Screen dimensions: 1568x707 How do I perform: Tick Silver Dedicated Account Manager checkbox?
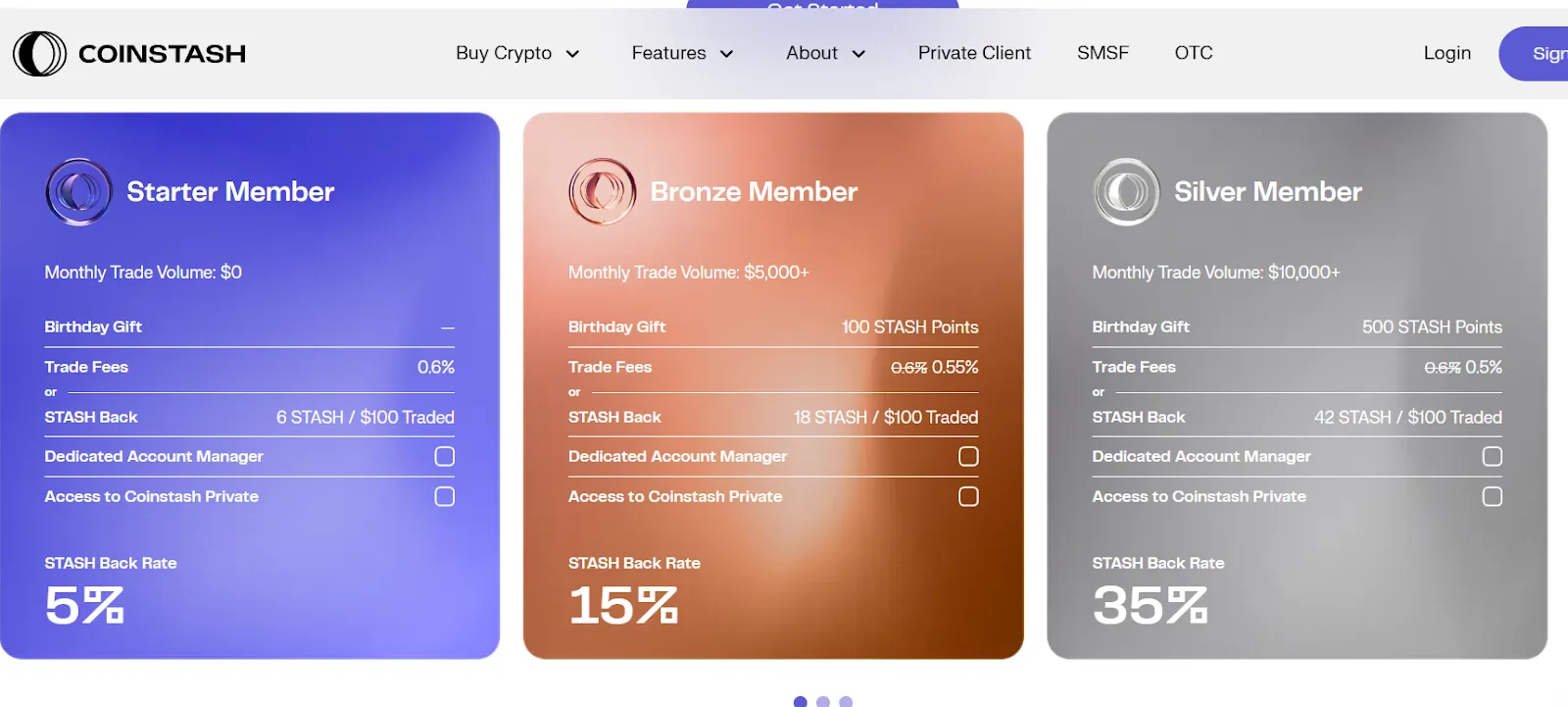pyautogui.click(x=1493, y=456)
